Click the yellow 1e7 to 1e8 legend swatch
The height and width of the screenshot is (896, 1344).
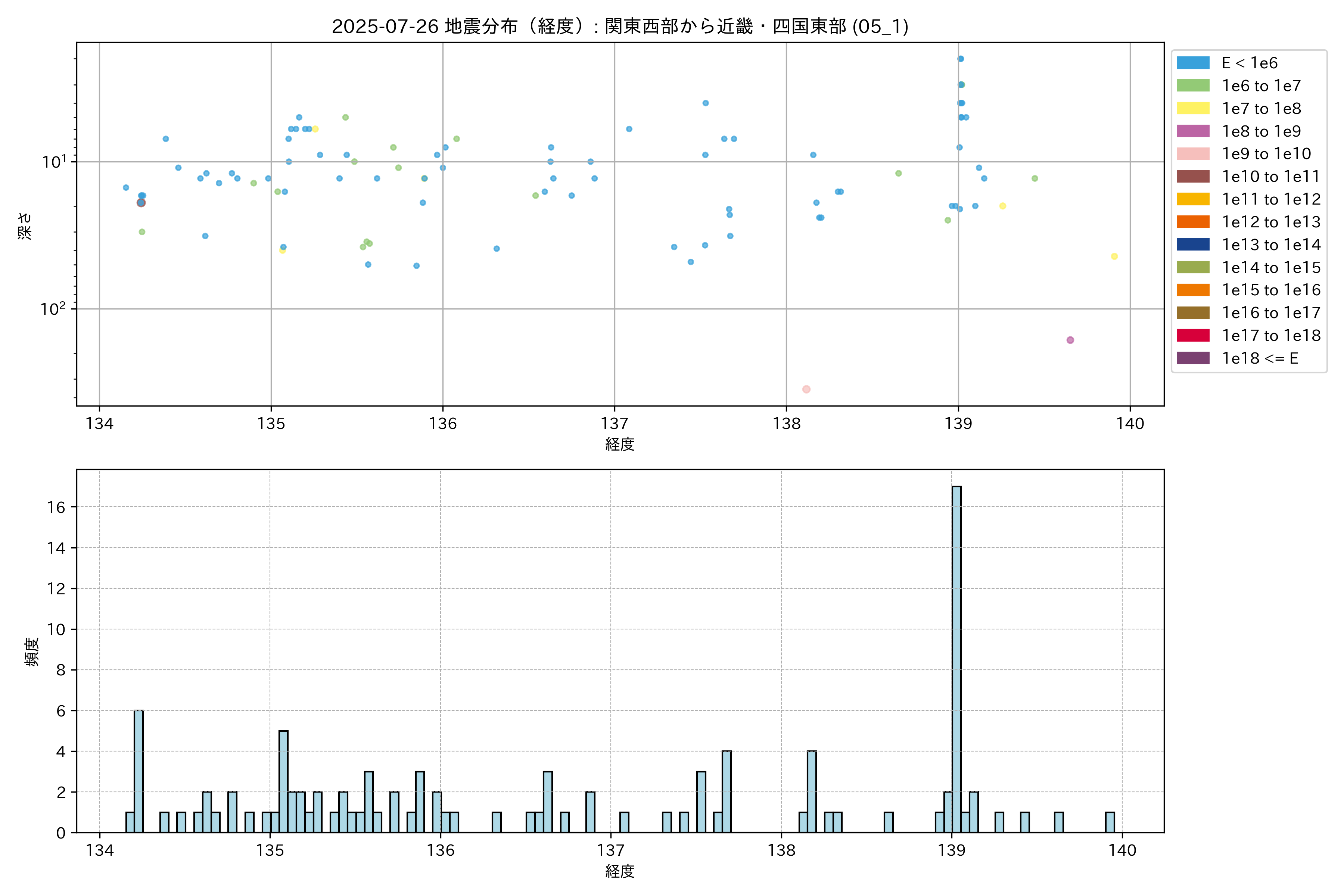coord(1193,109)
